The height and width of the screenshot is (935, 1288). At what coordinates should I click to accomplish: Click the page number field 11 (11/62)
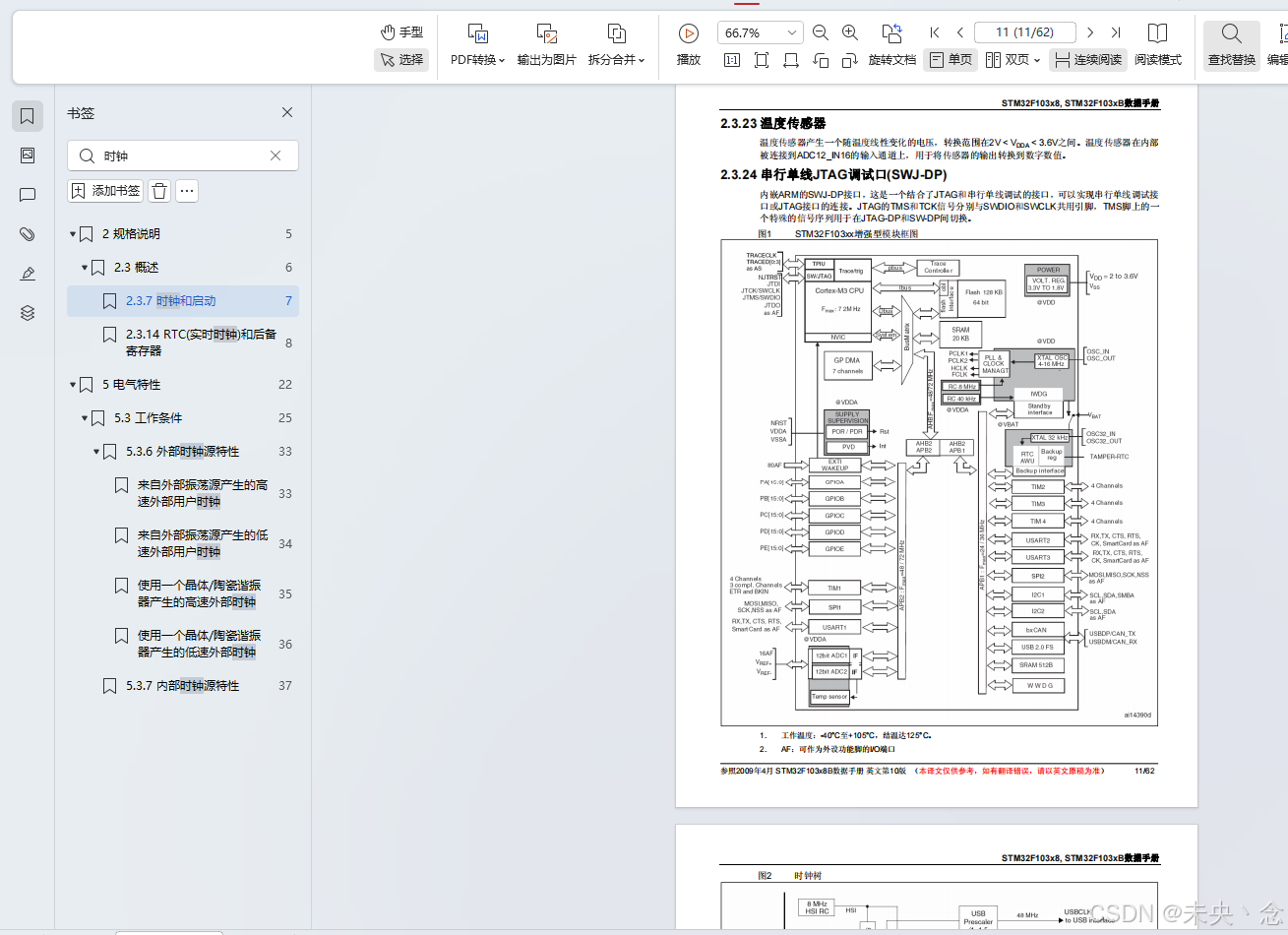1024,32
